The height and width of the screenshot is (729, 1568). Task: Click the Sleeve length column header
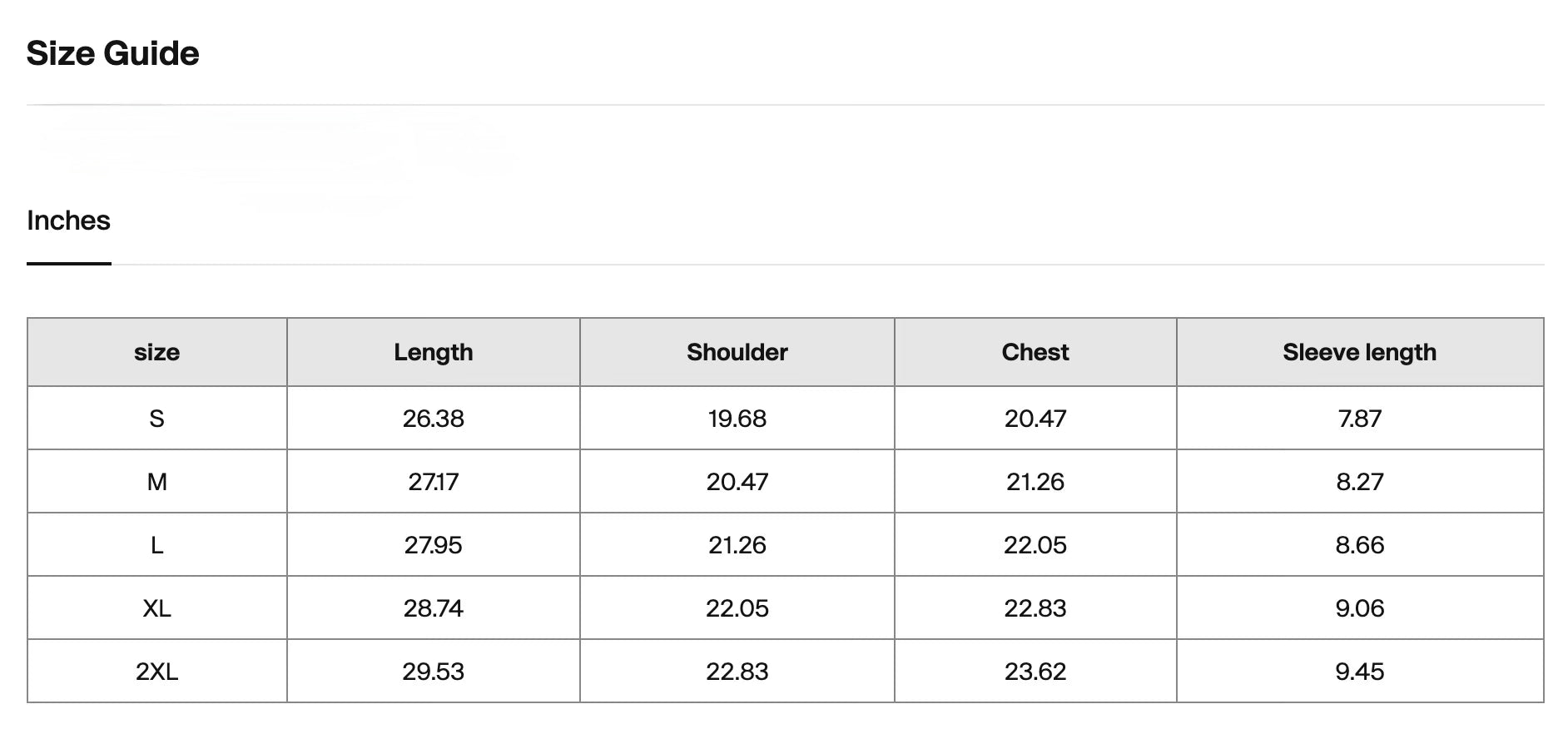[1360, 352]
